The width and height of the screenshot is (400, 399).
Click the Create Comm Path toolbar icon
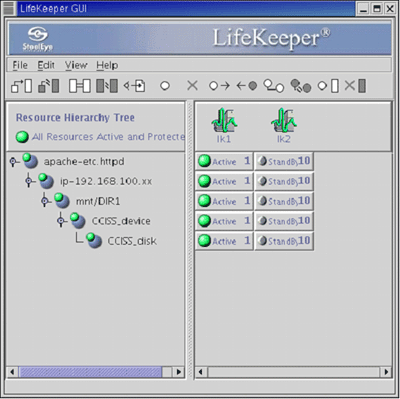pos(80,86)
